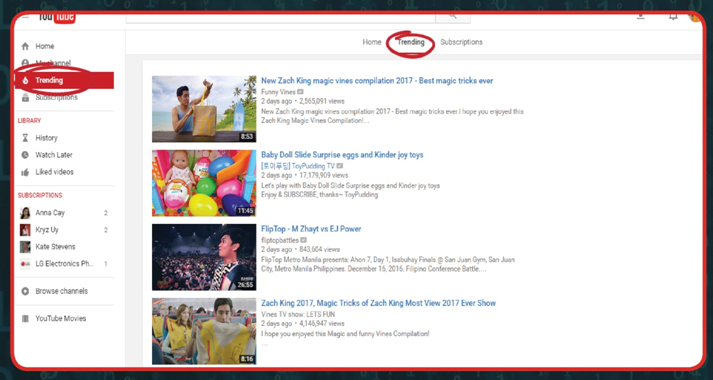
Task: Click the notifications bell icon
Action: [673, 16]
